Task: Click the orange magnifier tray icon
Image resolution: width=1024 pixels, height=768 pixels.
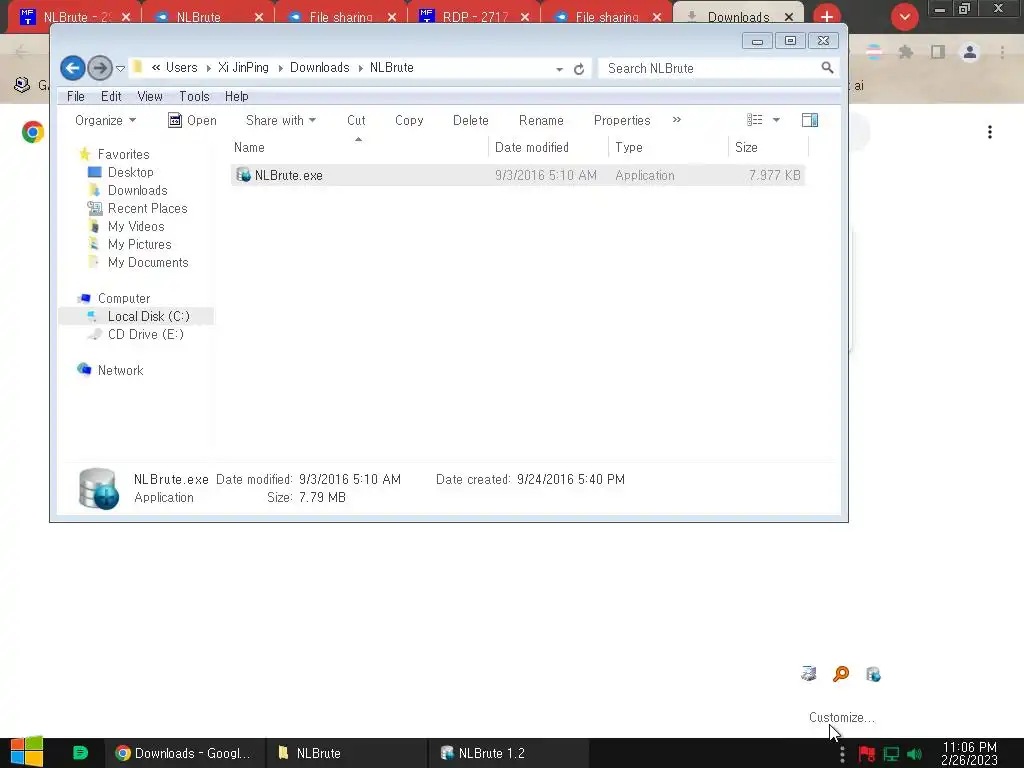Action: [841, 673]
